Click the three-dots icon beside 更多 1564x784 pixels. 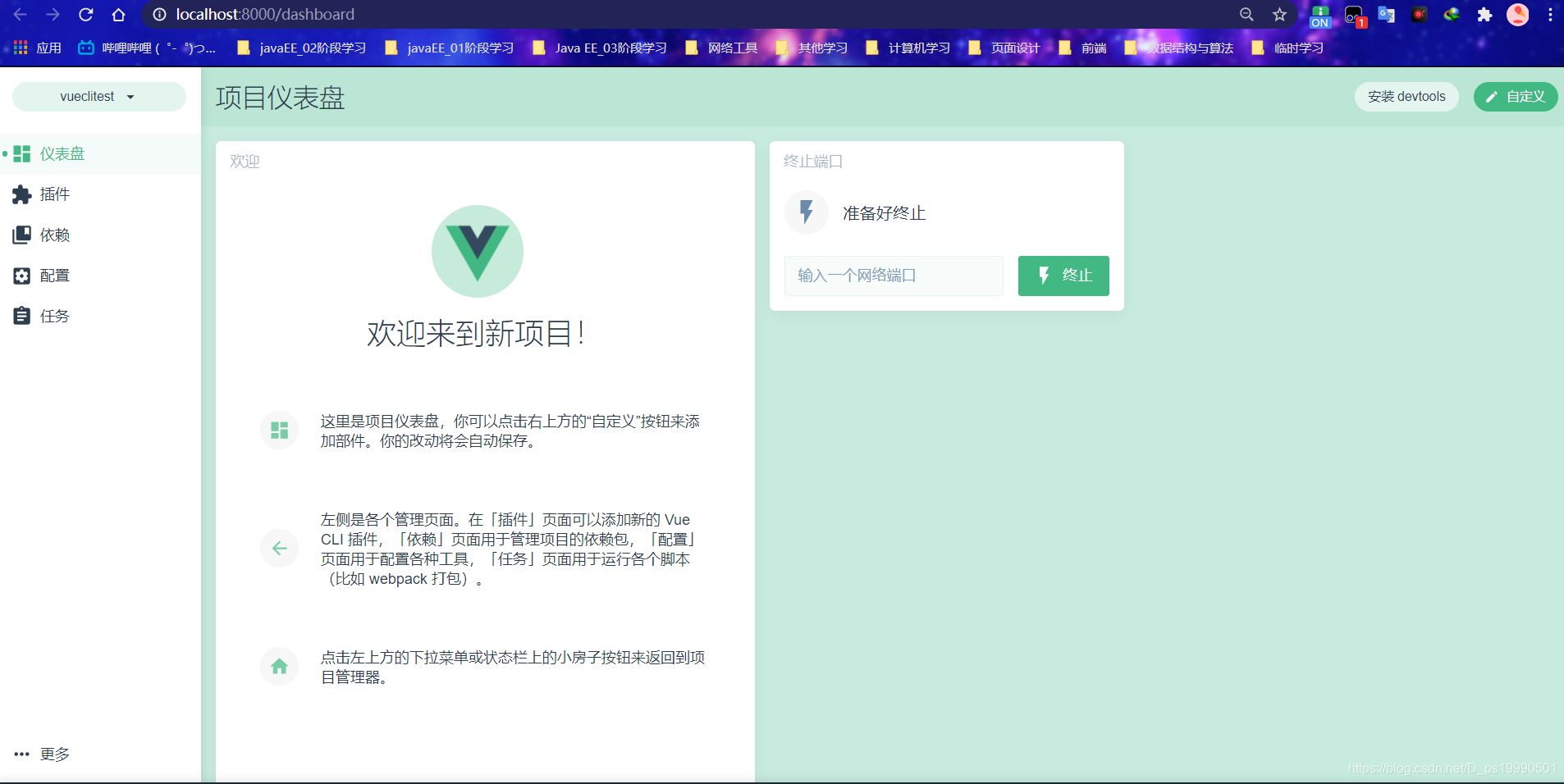[22, 754]
